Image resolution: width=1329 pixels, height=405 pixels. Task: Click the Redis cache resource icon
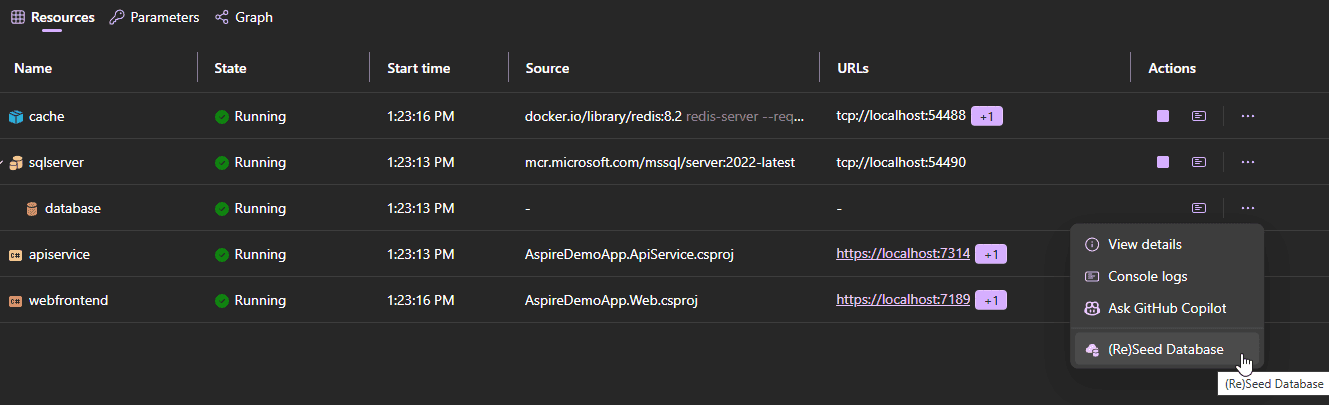(x=15, y=117)
